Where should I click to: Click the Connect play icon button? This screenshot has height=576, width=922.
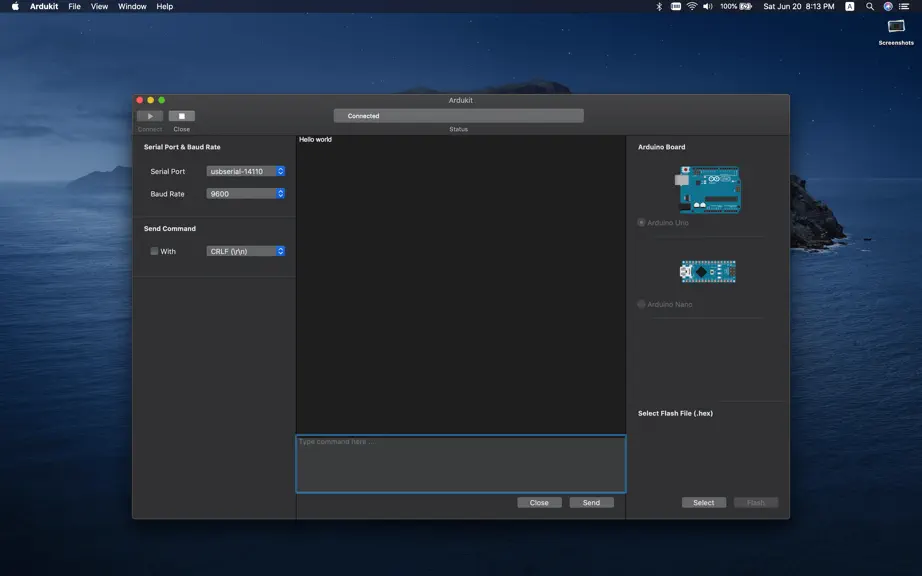pyautogui.click(x=150, y=116)
